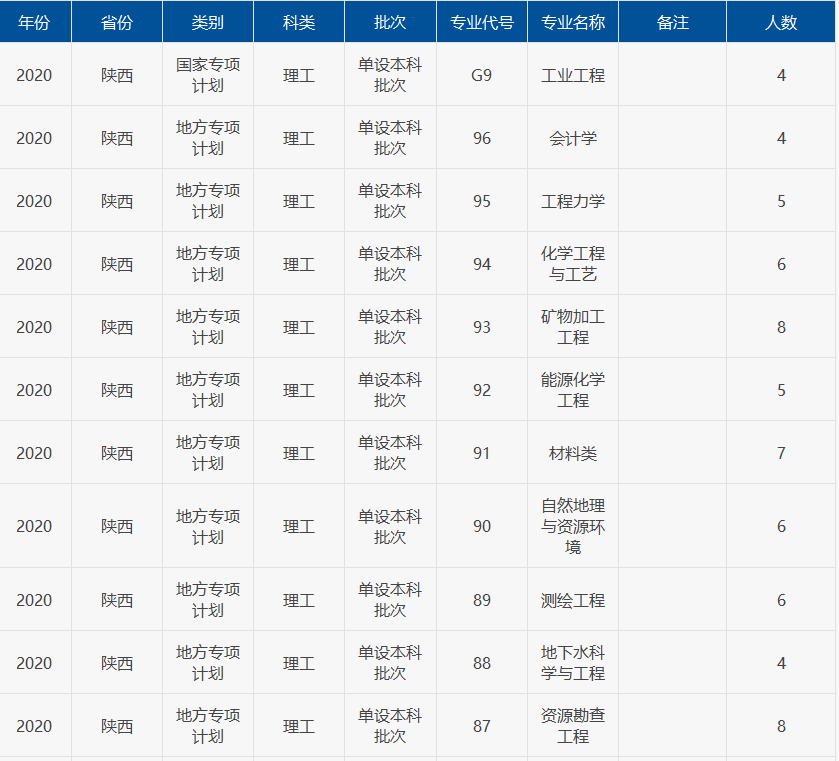Click the 专业名称 column header
The height and width of the screenshot is (761, 839).
[573, 22]
